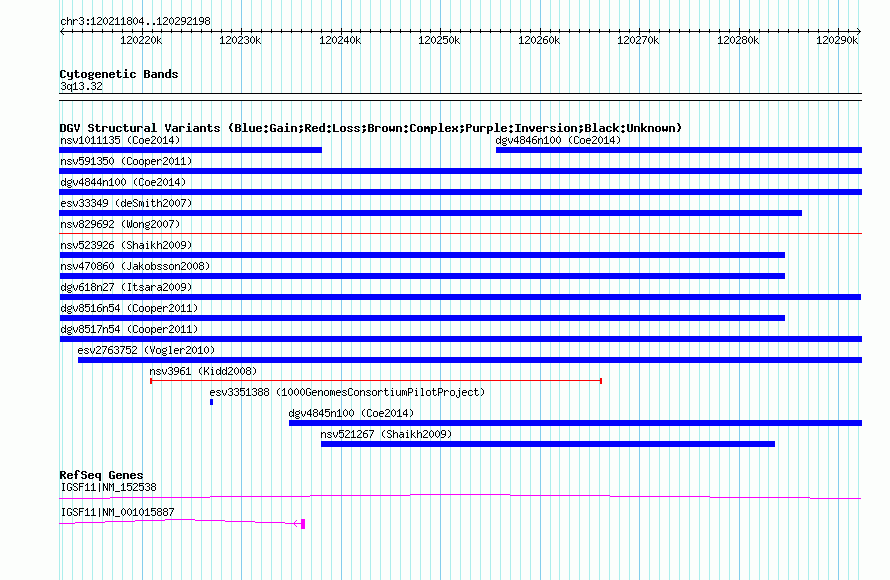Screen dimensions: 890x580
Task: Click the 120280k ruler tick label
Action: coord(738,40)
